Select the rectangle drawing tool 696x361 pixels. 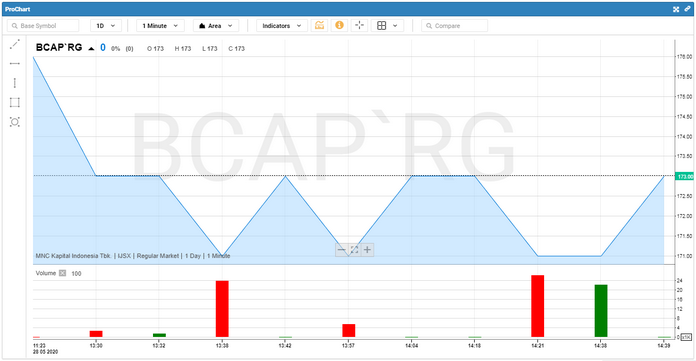[15, 103]
